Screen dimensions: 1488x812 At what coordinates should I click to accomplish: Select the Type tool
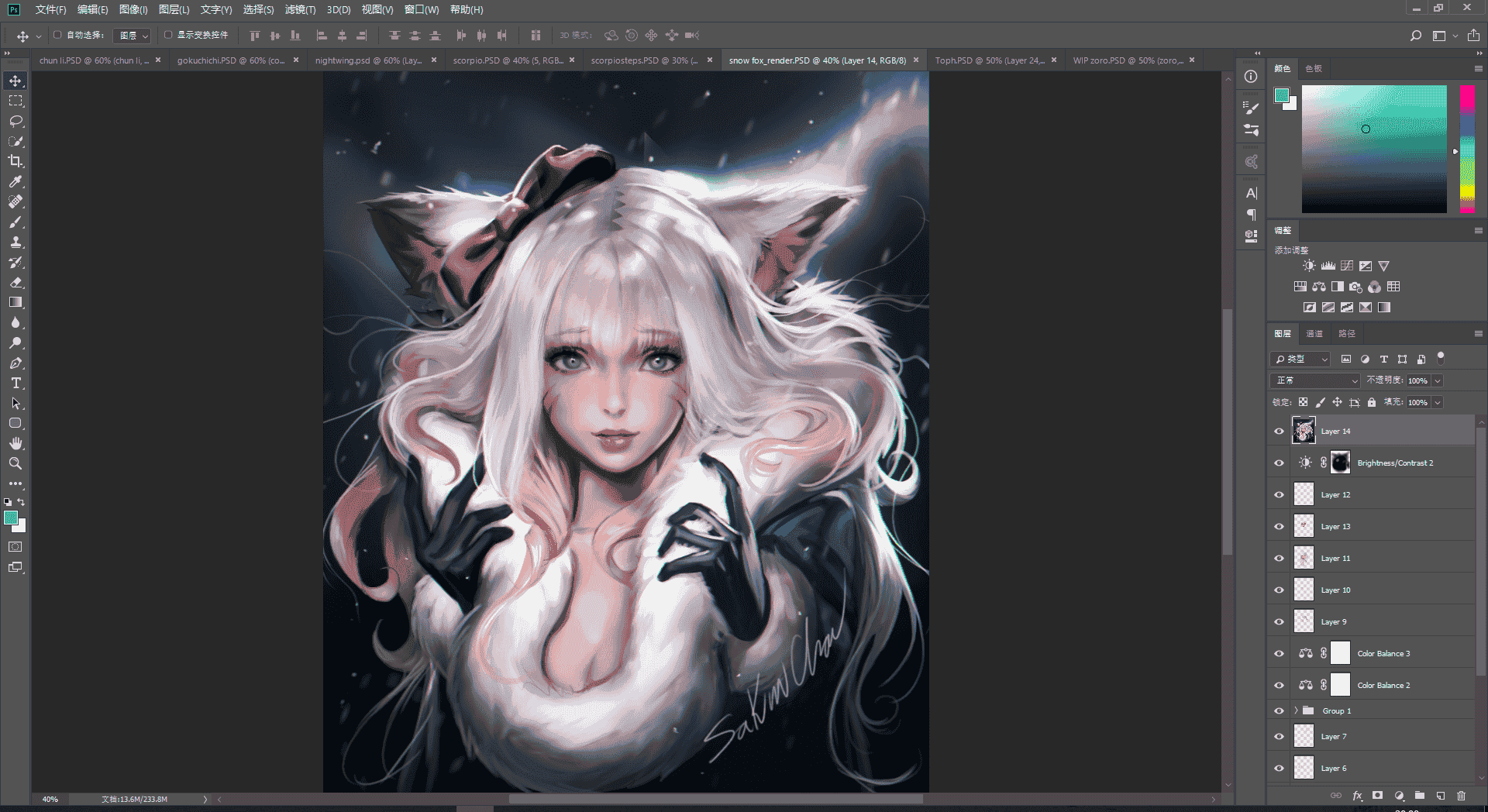coord(15,383)
